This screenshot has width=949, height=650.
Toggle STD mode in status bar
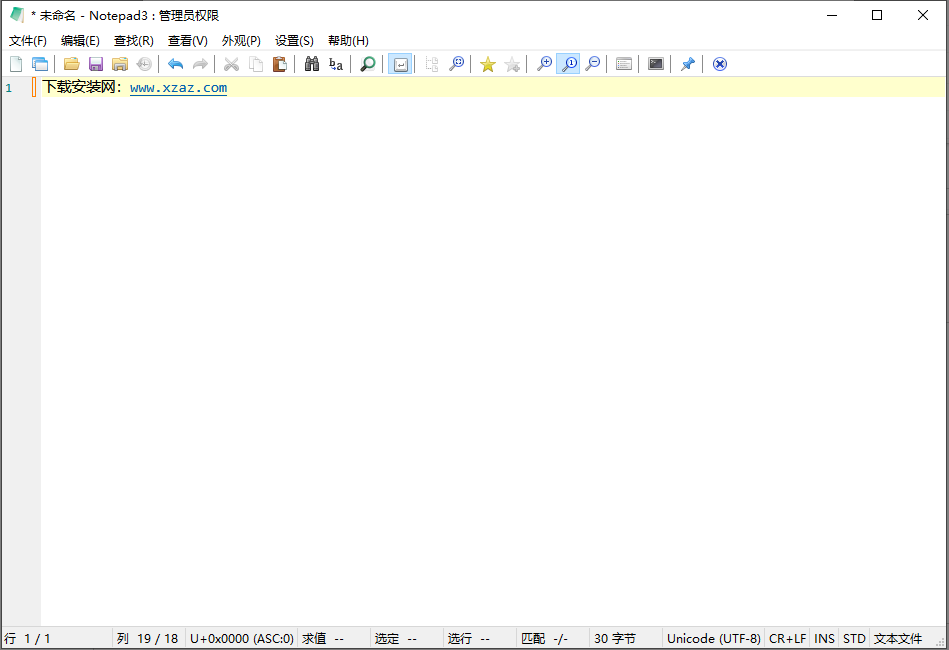coord(854,639)
